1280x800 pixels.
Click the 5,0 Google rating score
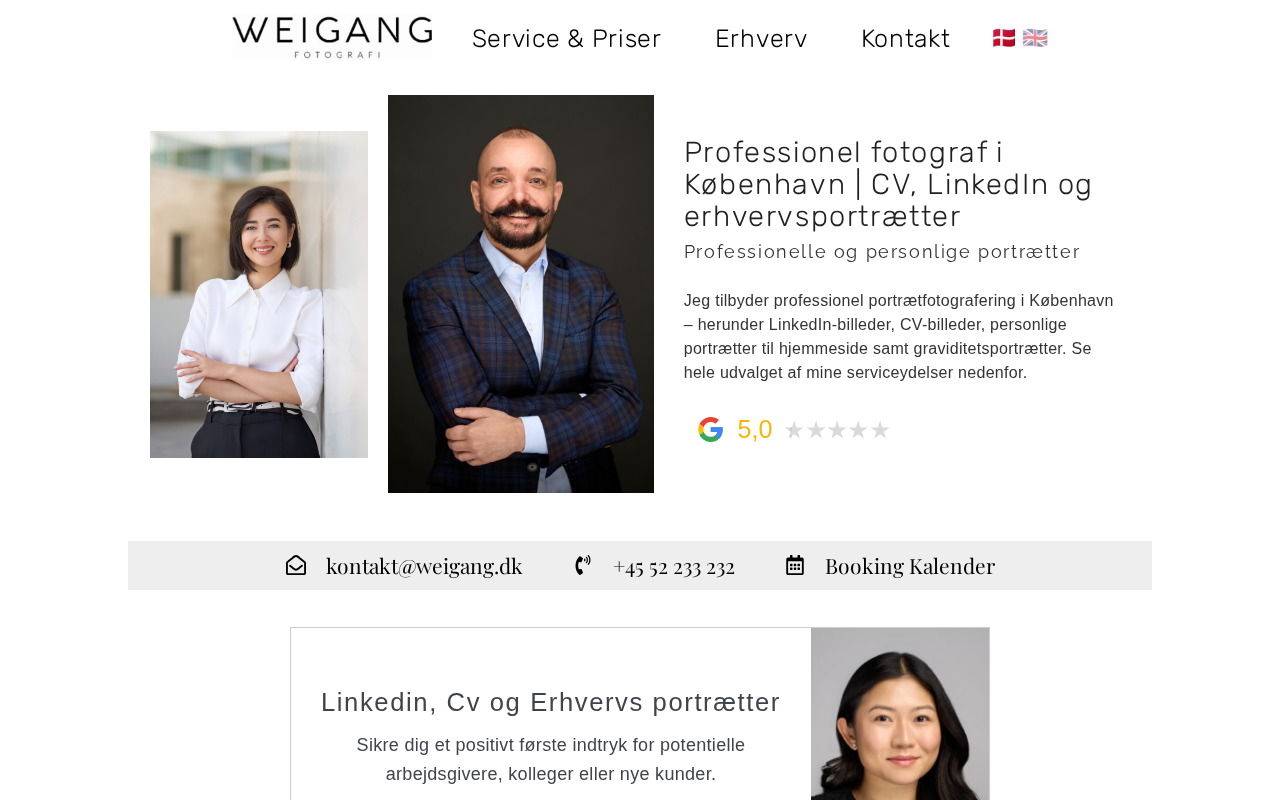pyautogui.click(x=755, y=430)
